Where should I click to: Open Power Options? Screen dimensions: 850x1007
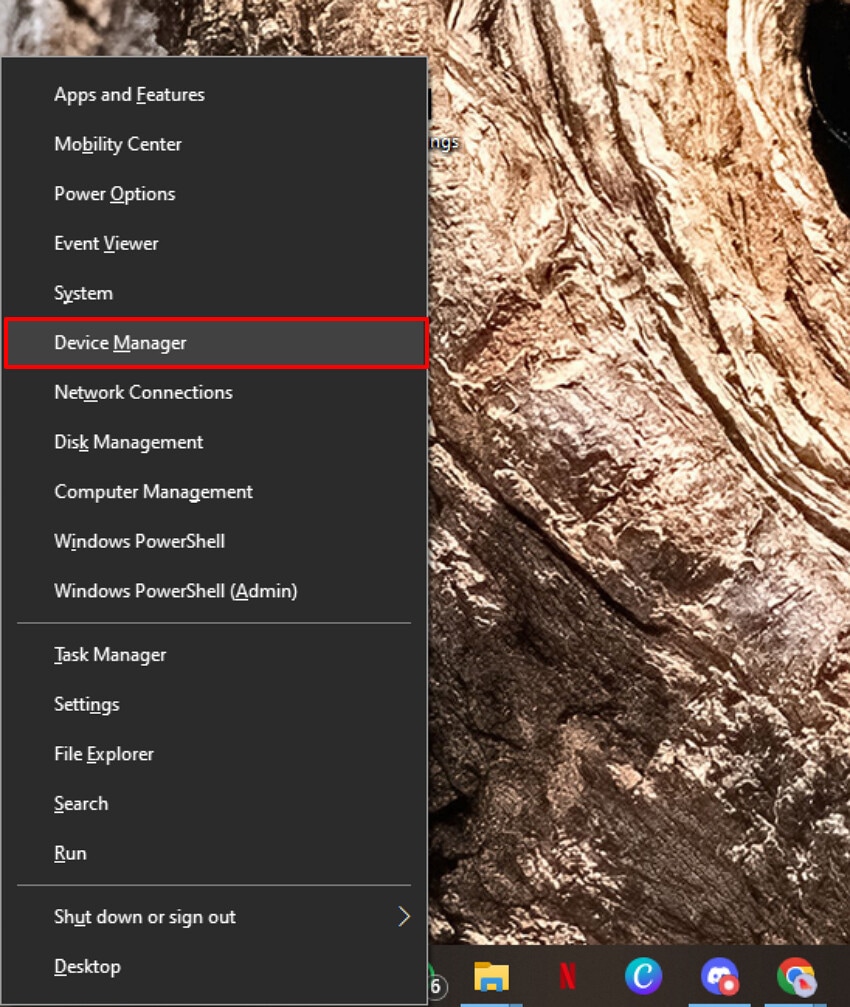click(114, 193)
